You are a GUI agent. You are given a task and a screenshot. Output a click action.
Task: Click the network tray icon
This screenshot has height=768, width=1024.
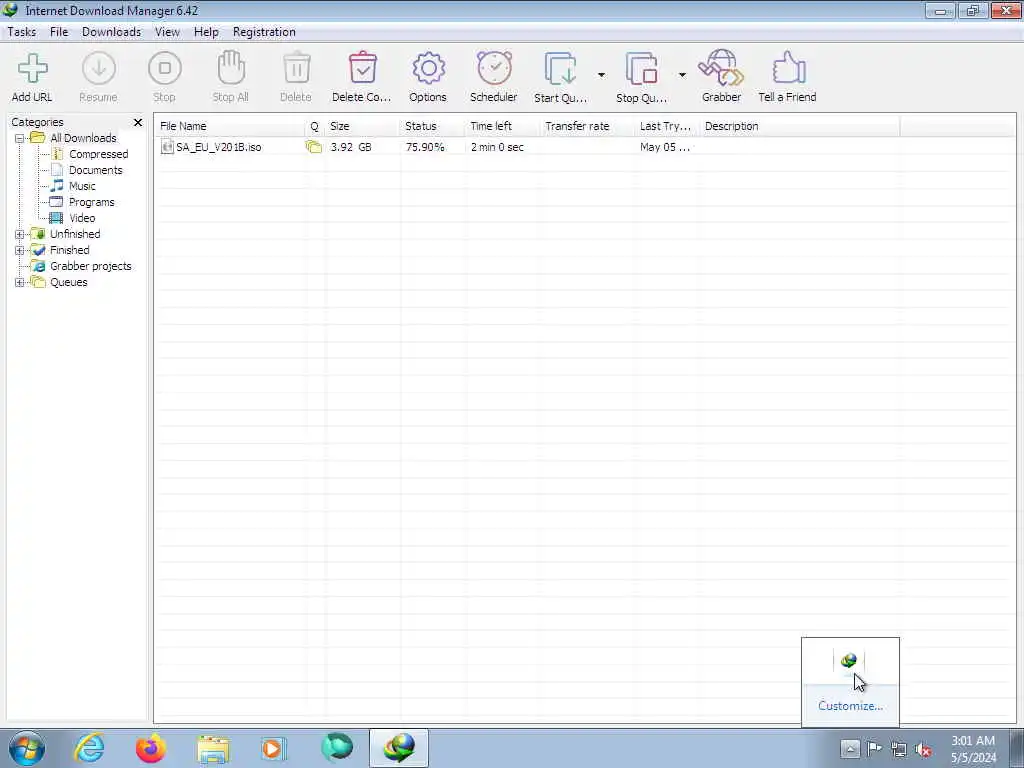point(899,749)
